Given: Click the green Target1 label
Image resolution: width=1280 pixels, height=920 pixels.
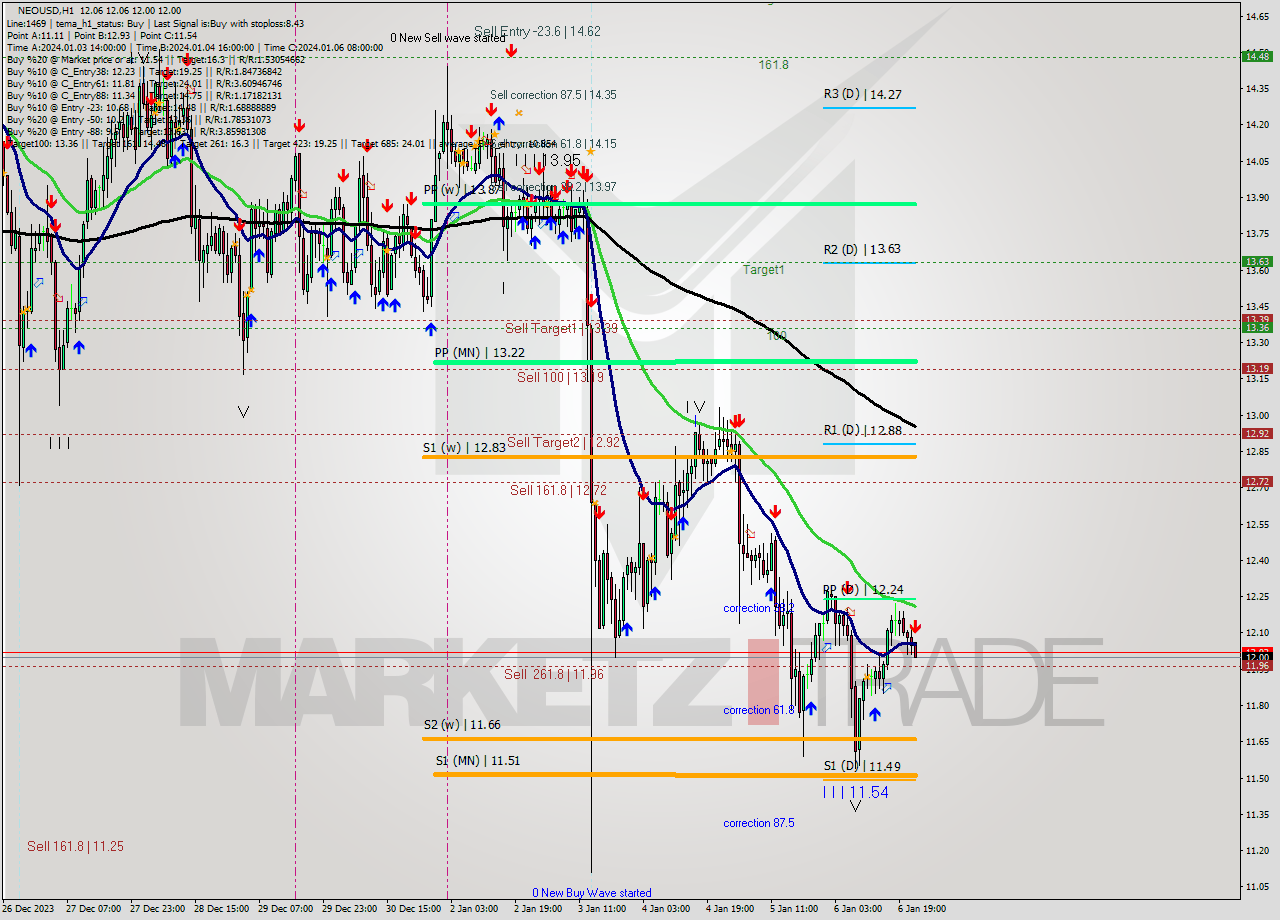Looking at the screenshot, I should click(764, 270).
